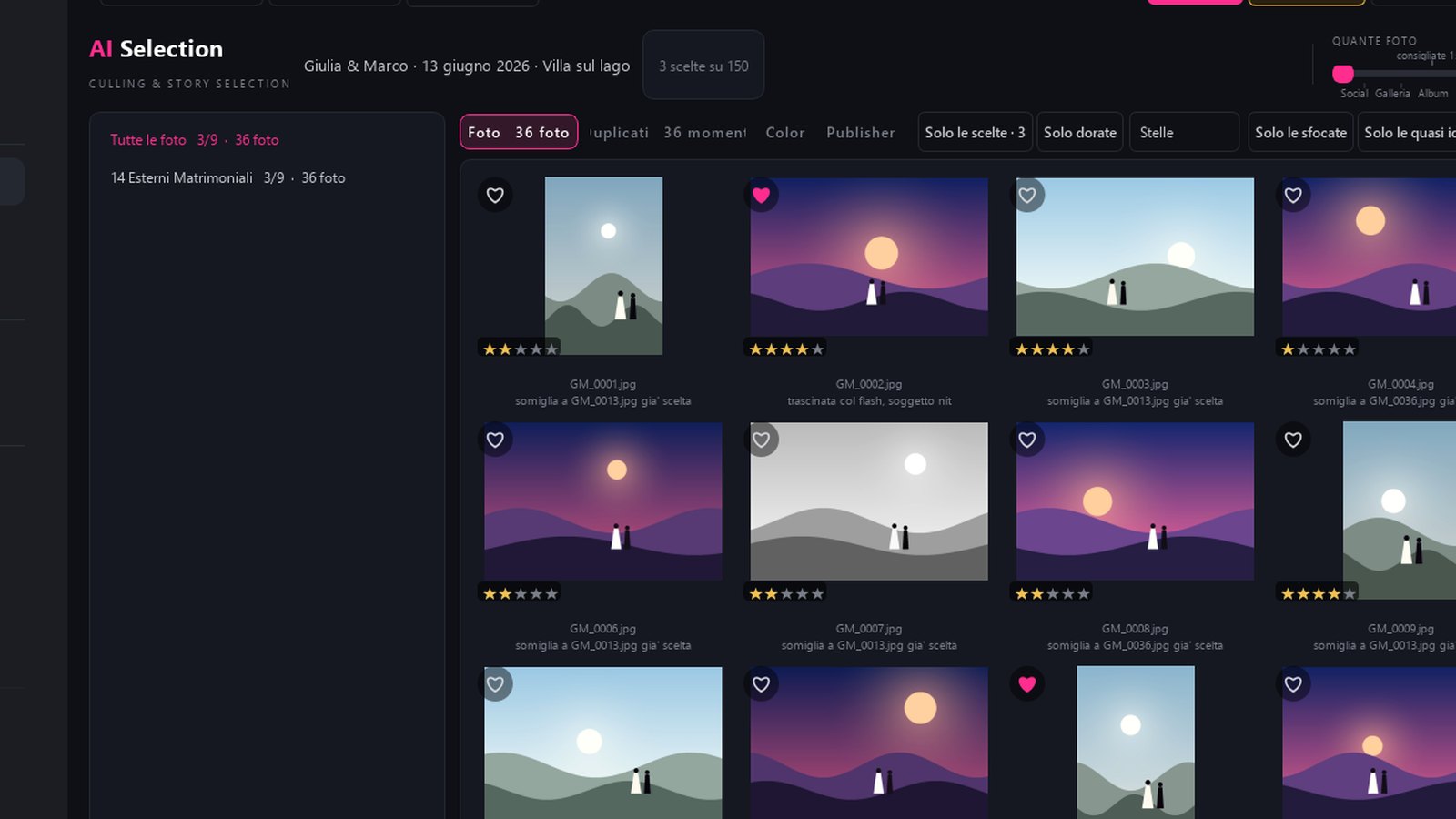The height and width of the screenshot is (819, 1456).
Task: Click the Album mark on Quante foto slider
Action: (1433, 93)
